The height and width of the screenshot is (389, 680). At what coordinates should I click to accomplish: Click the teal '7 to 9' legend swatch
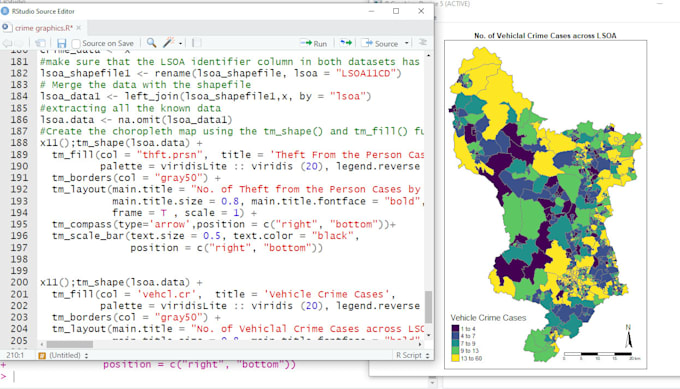coord(455,343)
